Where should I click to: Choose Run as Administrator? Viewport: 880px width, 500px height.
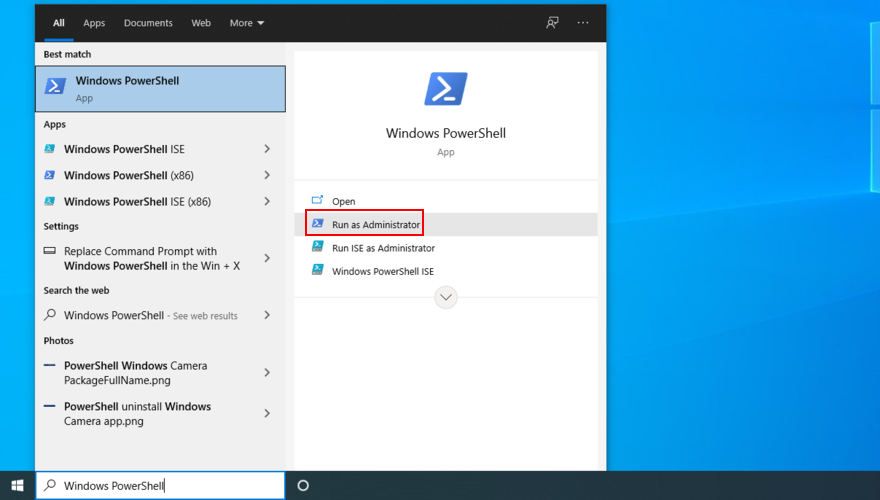pos(446,224)
